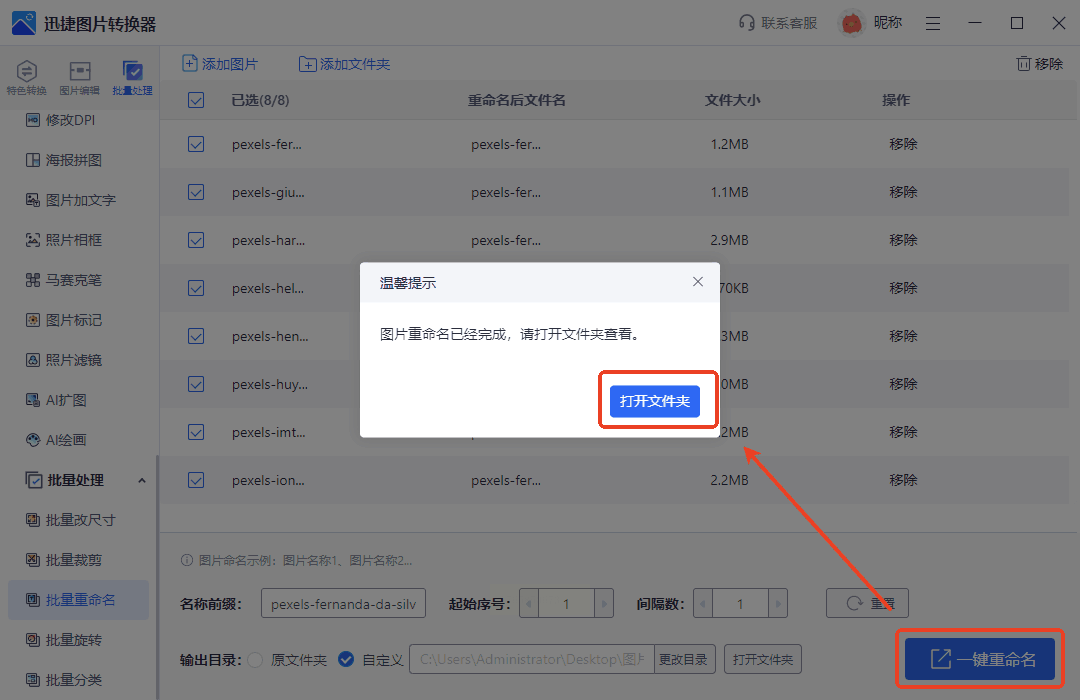1080x700 pixels.
Task: Uncheck the pexels-ion... row checkbox
Action: click(196, 480)
